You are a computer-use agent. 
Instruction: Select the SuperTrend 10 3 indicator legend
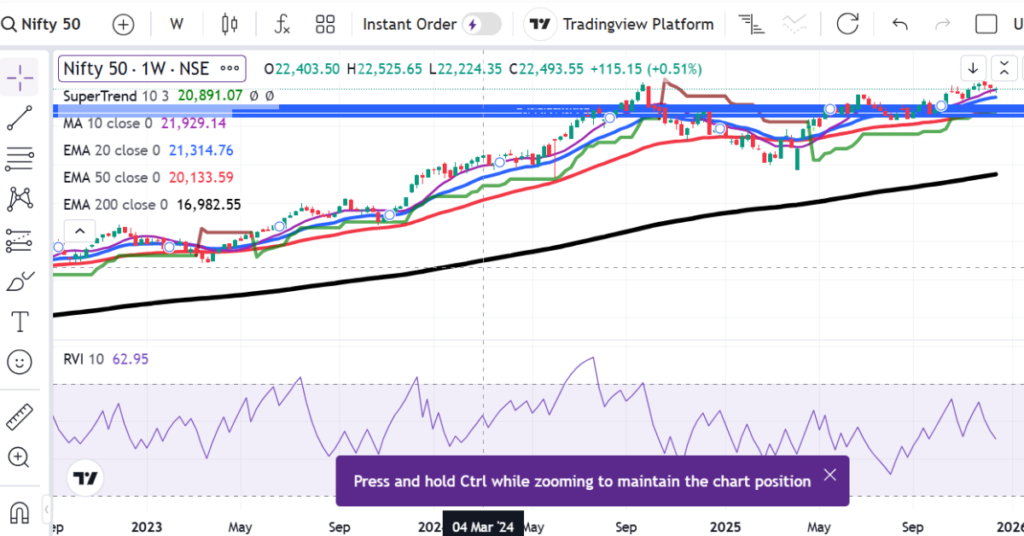coord(116,96)
